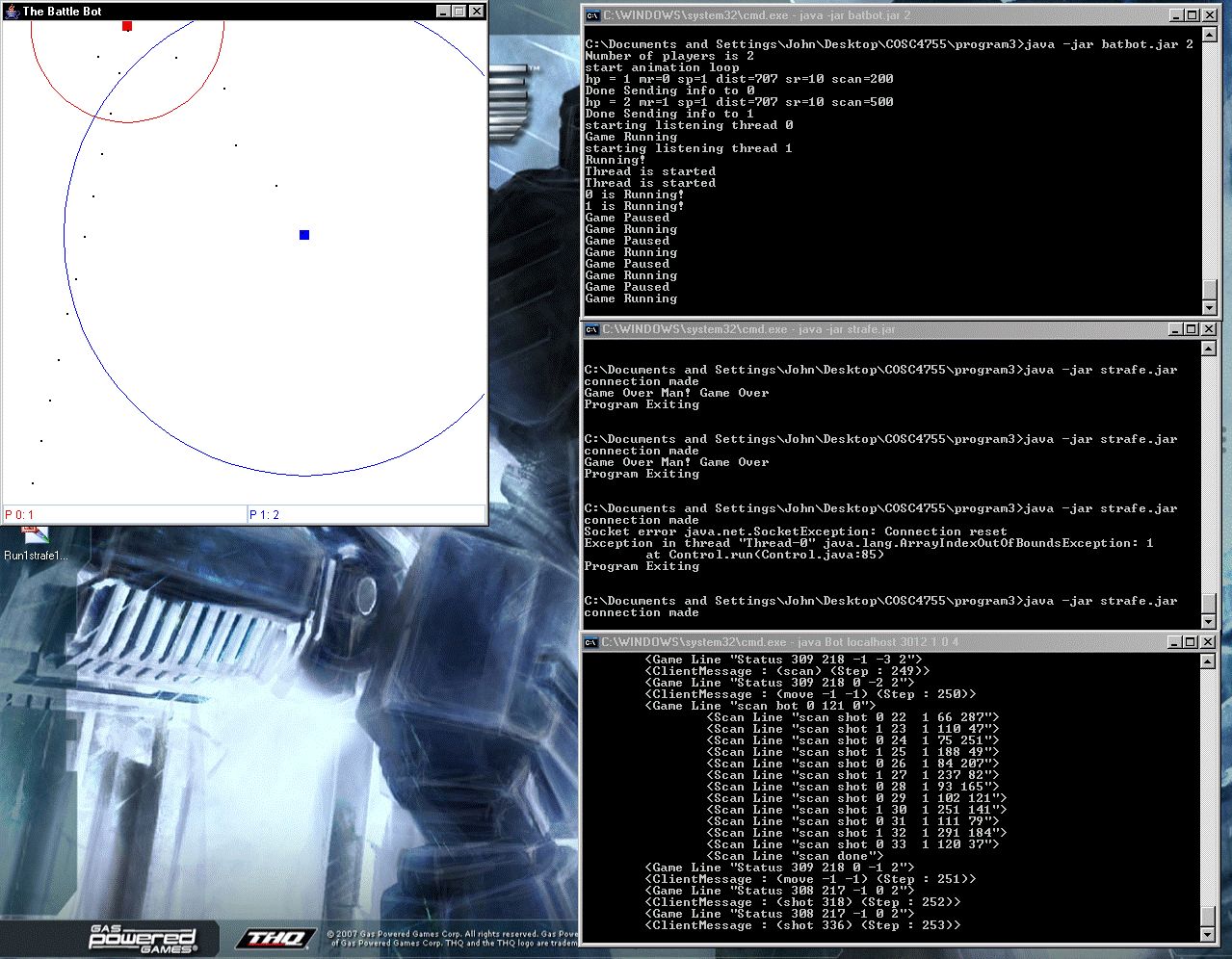Click scroll up arrow in Bot localhost window
Screen dimensions: 1232x959
coord(1209,661)
